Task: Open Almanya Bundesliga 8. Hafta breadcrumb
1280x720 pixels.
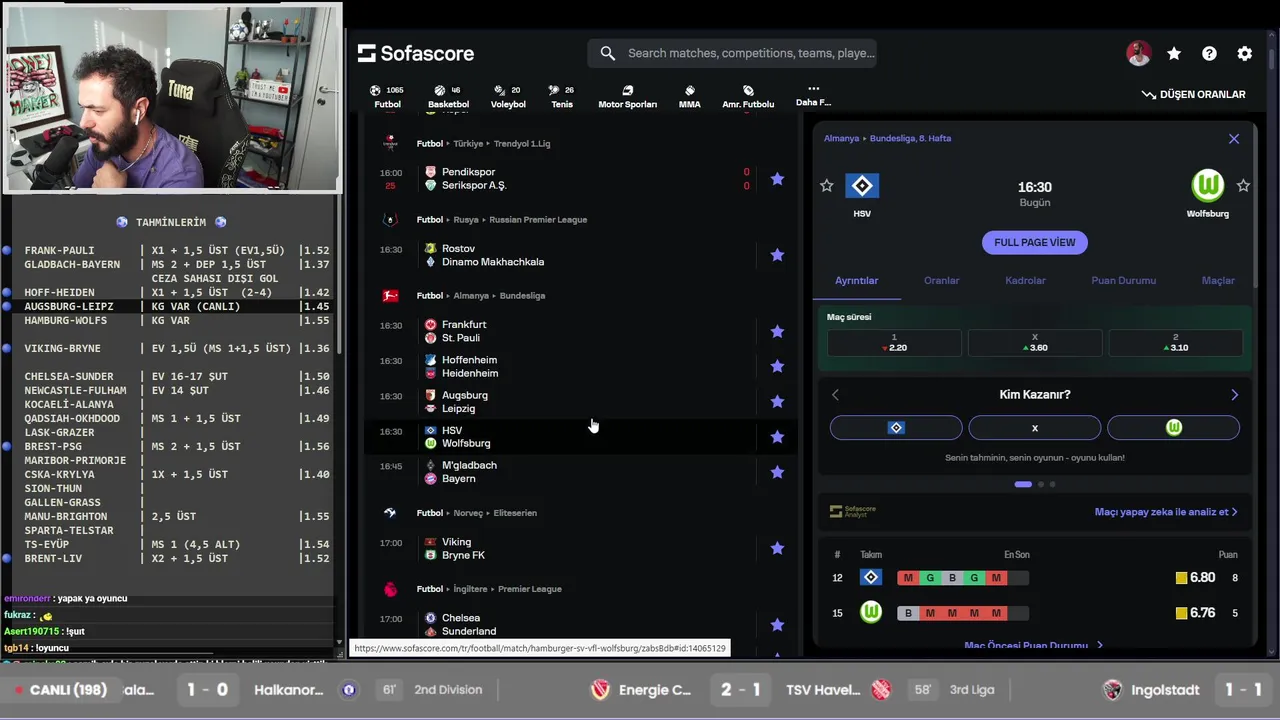Action: coord(887,139)
